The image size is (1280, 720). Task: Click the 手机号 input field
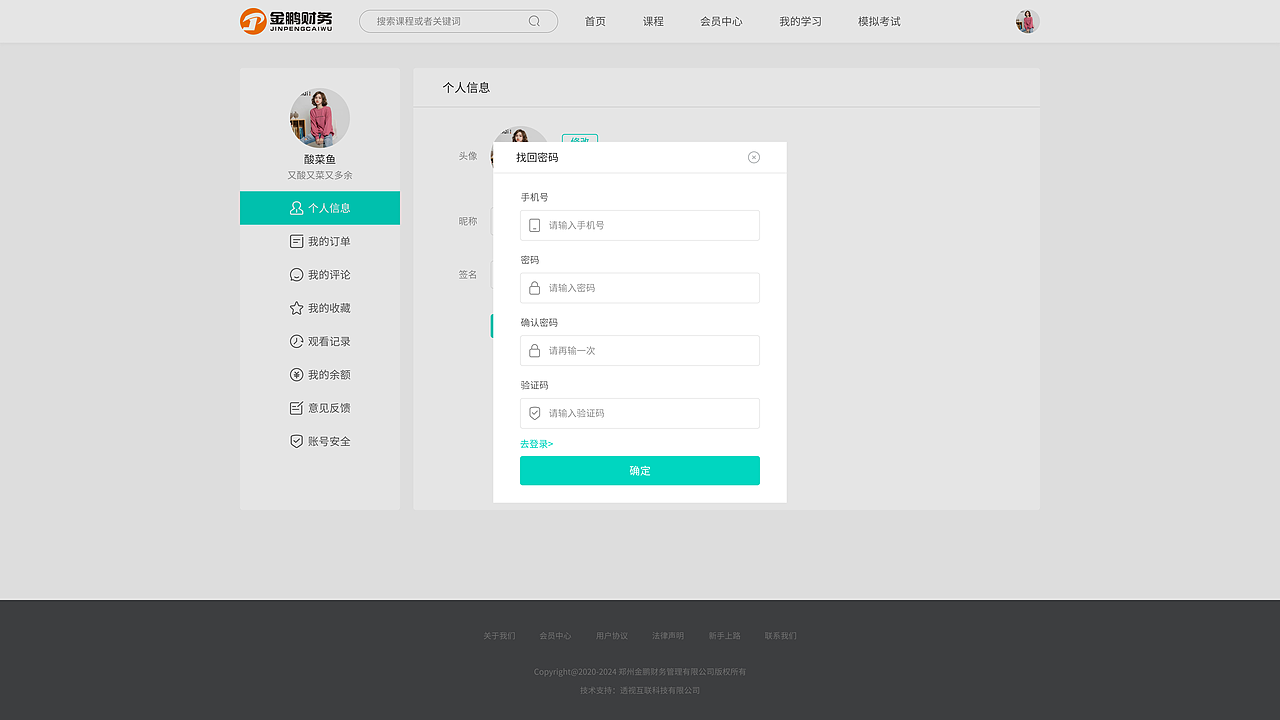pyautogui.click(x=640, y=225)
